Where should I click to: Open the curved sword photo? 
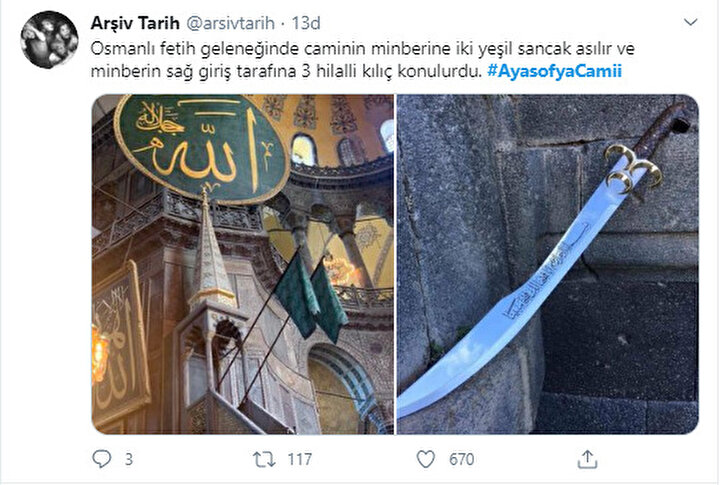pyautogui.click(x=547, y=264)
